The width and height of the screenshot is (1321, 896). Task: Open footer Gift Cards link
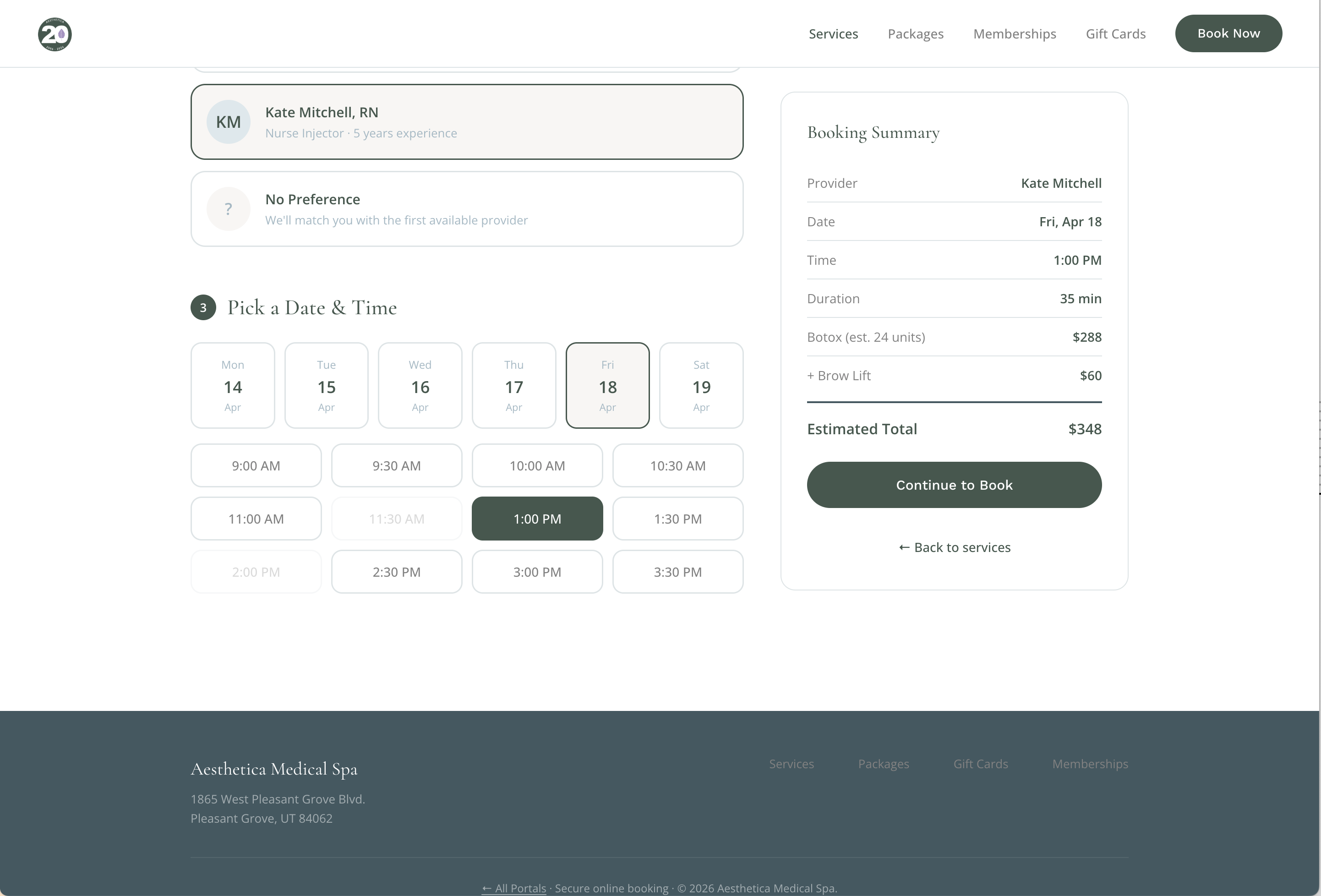click(x=981, y=764)
